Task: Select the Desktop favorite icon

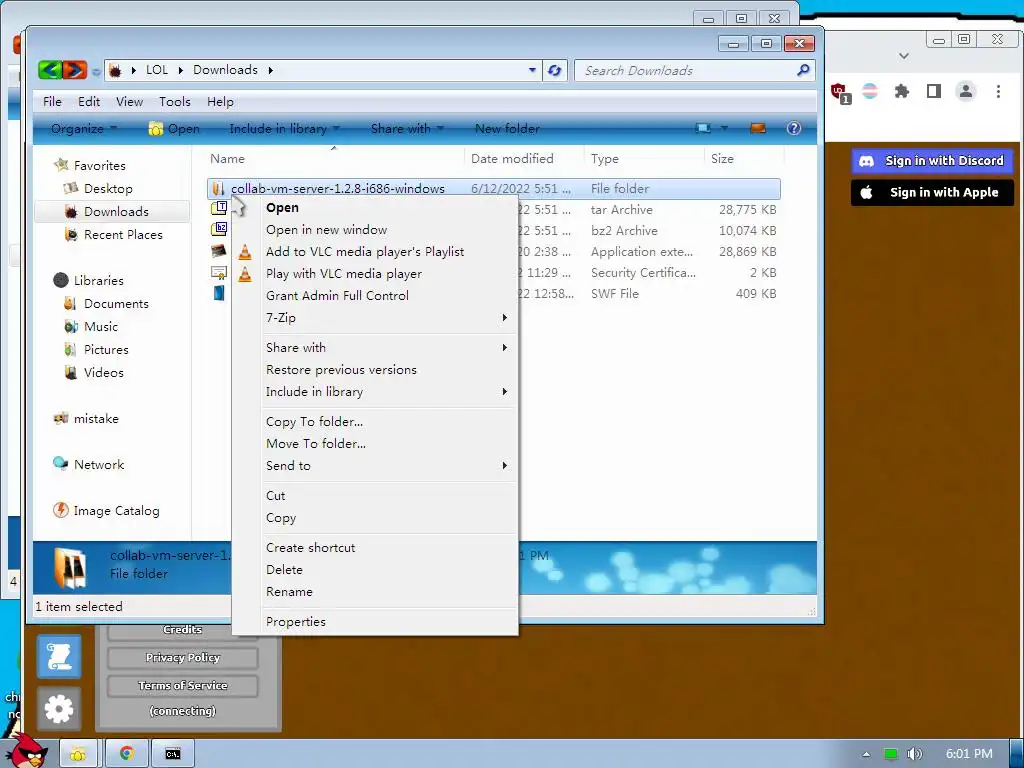Action: coord(71,189)
